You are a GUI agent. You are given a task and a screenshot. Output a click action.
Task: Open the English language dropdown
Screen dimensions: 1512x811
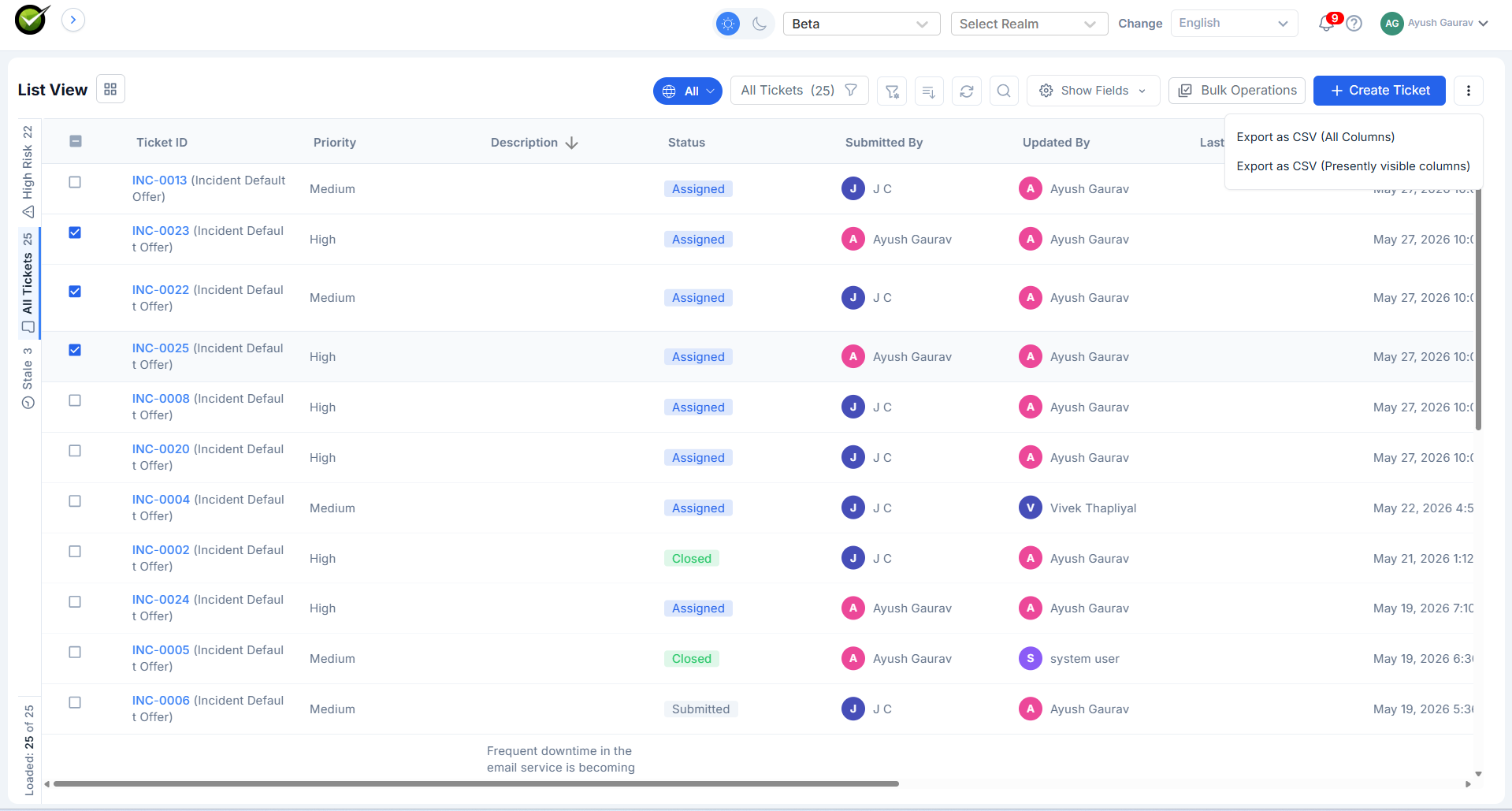tap(1234, 24)
